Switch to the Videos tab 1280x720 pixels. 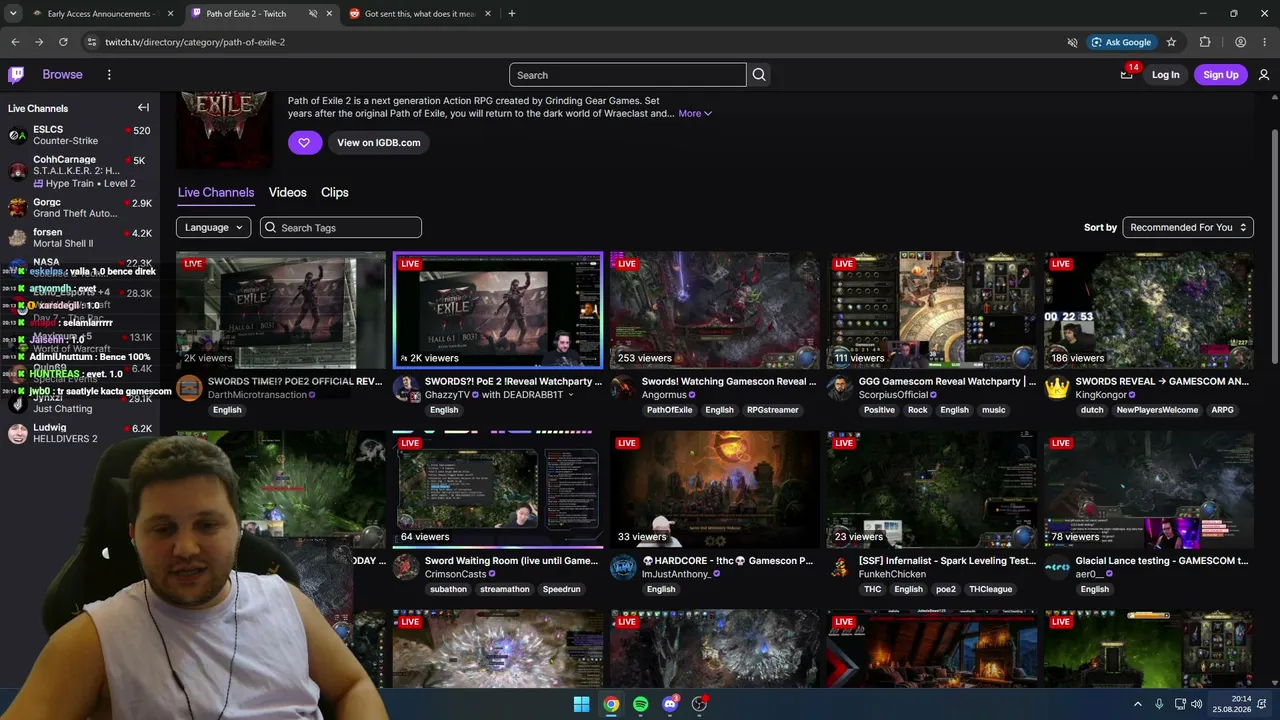click(x=287, y=192)
